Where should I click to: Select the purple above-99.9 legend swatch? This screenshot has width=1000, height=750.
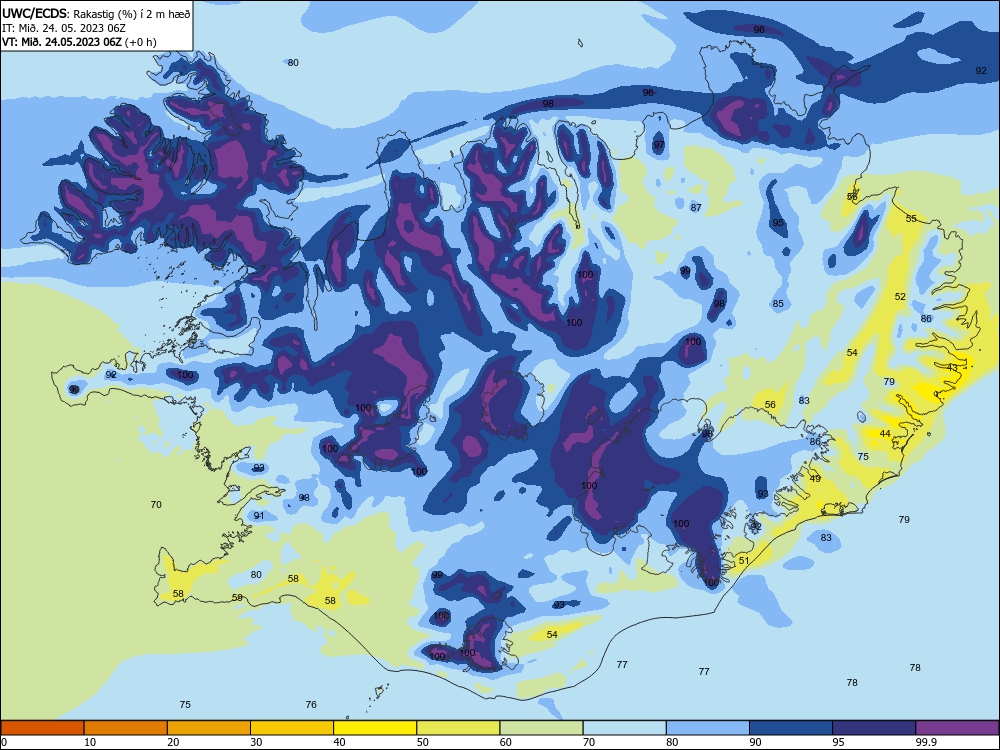pyautogui.click(x=957, y=728)
